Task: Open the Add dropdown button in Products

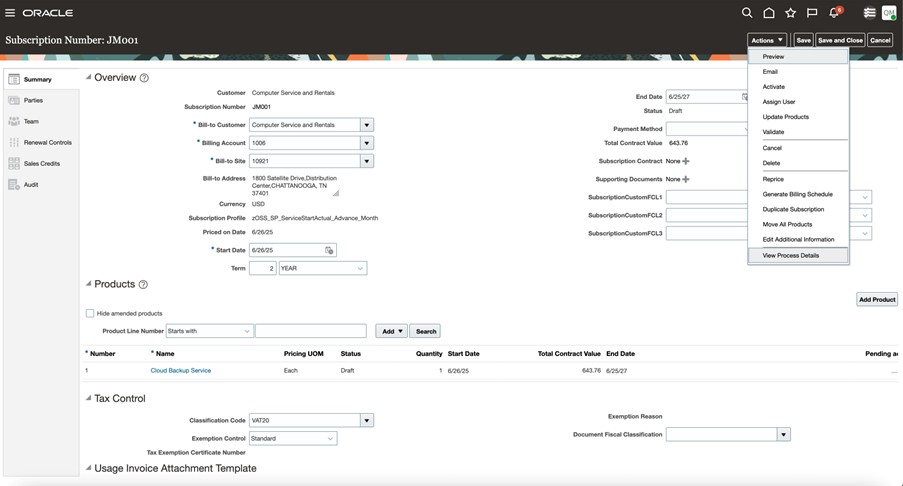Action: click(392, 331)
